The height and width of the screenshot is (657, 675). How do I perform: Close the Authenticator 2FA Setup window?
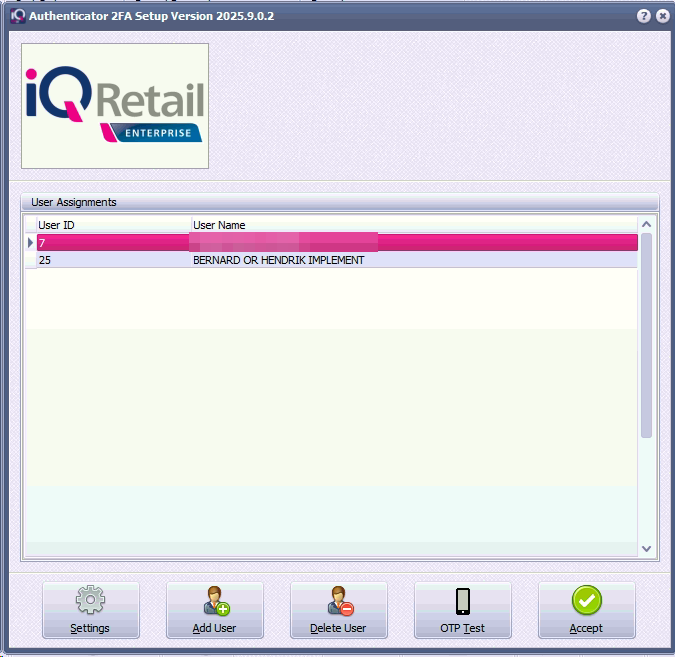661,17
